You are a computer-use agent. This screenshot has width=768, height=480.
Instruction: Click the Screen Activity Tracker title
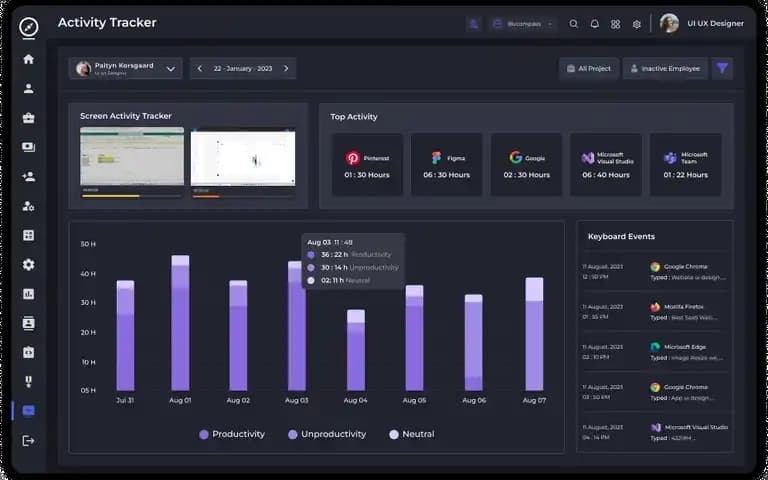126,116
